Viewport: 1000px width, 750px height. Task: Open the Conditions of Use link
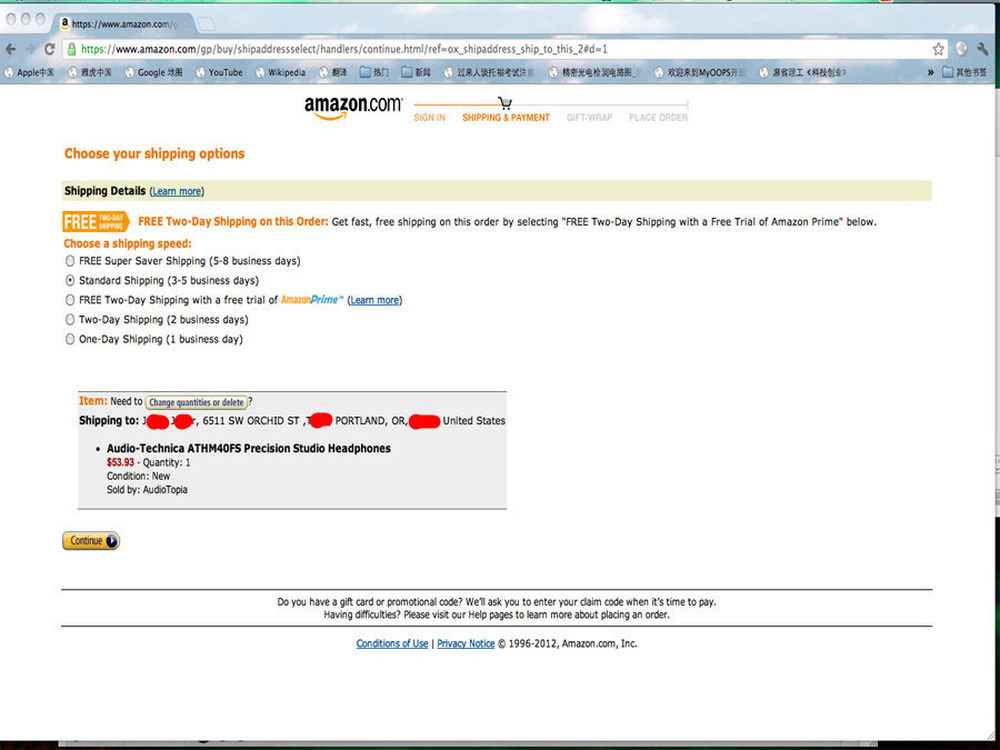[x=392, y=643]
